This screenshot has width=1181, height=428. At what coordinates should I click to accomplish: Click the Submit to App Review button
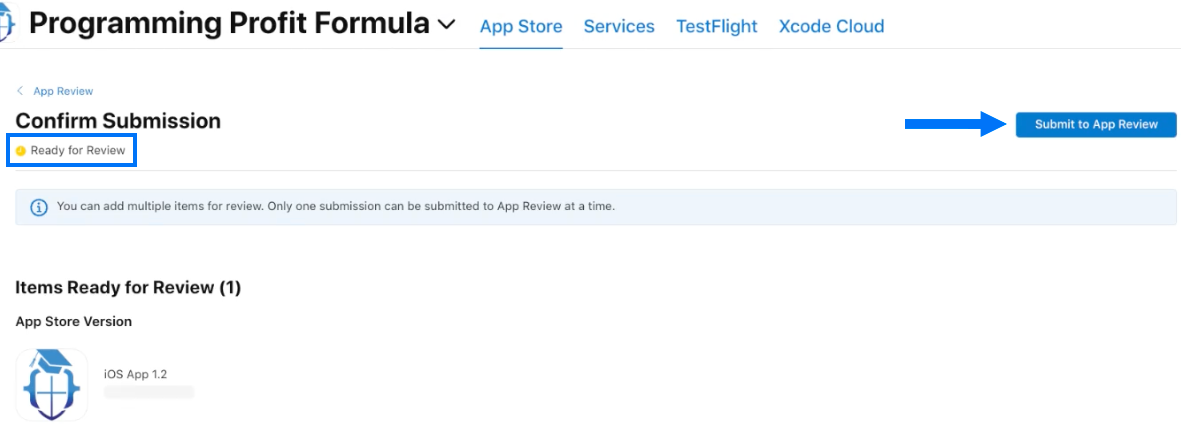(x=1096, y=124)
